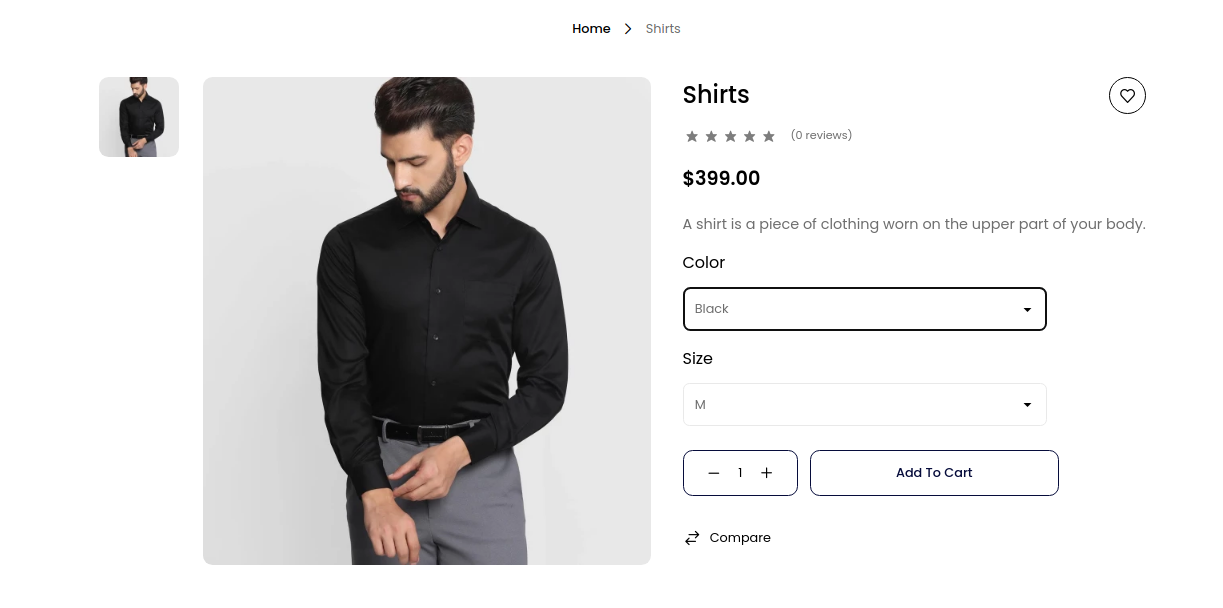Screen dimensions: 1223x608
Task: Click the fifth rating star
Action: tap(768, 136)
